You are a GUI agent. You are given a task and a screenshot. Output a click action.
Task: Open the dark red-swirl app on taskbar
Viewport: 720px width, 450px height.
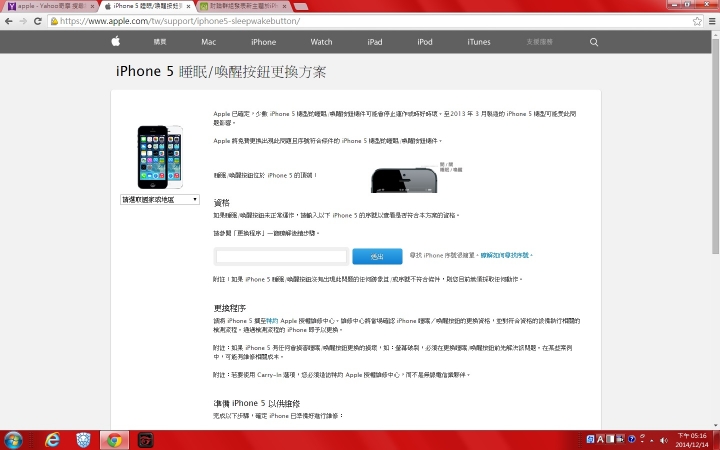146,440
